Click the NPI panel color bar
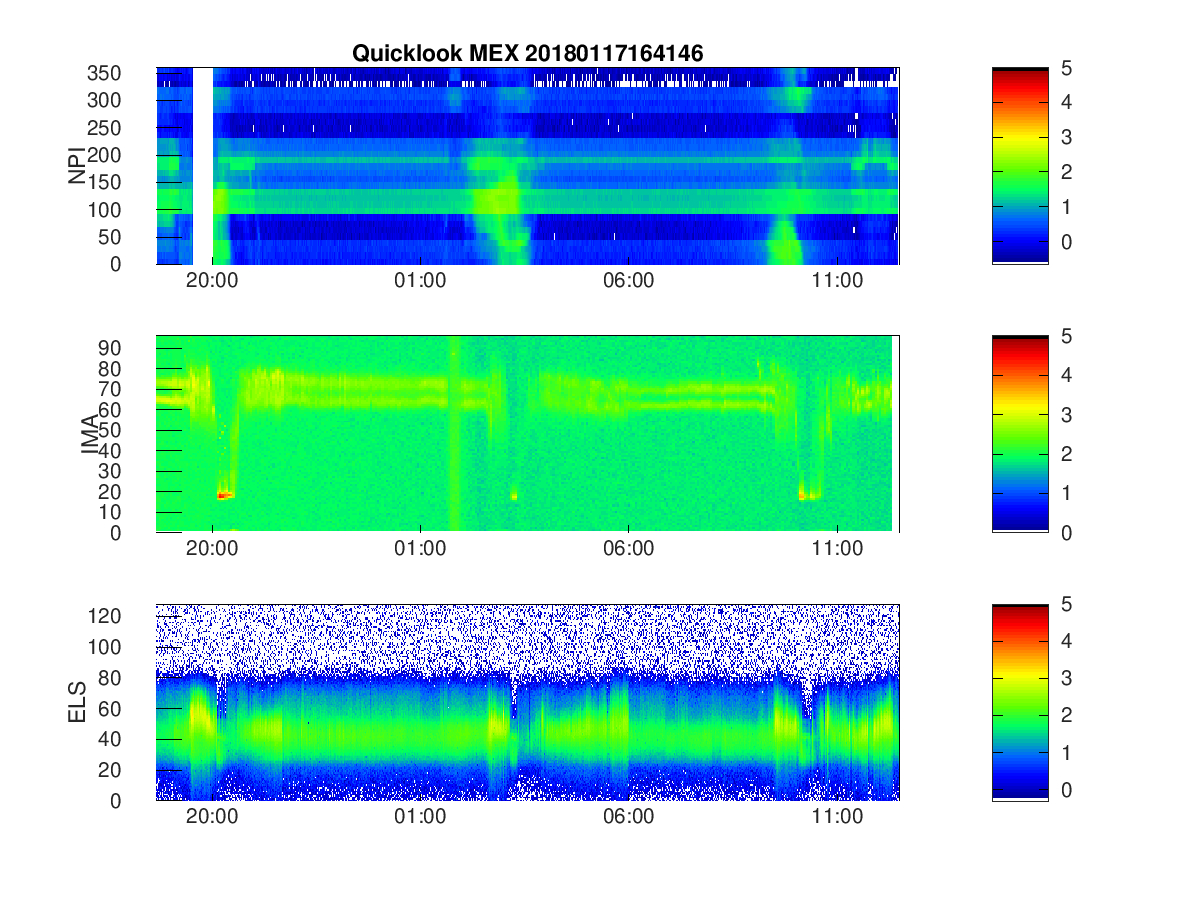1200x900 pixels. coord(1020,166)
